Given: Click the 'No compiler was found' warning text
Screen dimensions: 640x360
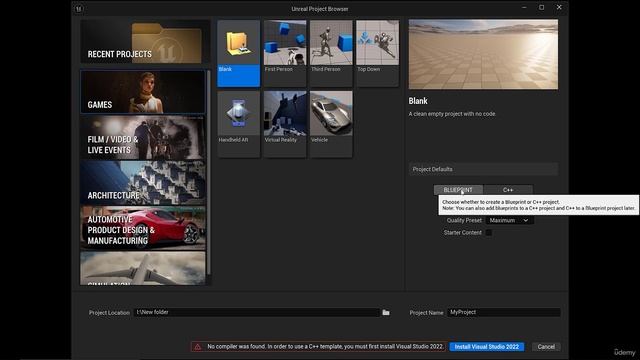Looking at the screenshot, I should (x=325, y=347).
